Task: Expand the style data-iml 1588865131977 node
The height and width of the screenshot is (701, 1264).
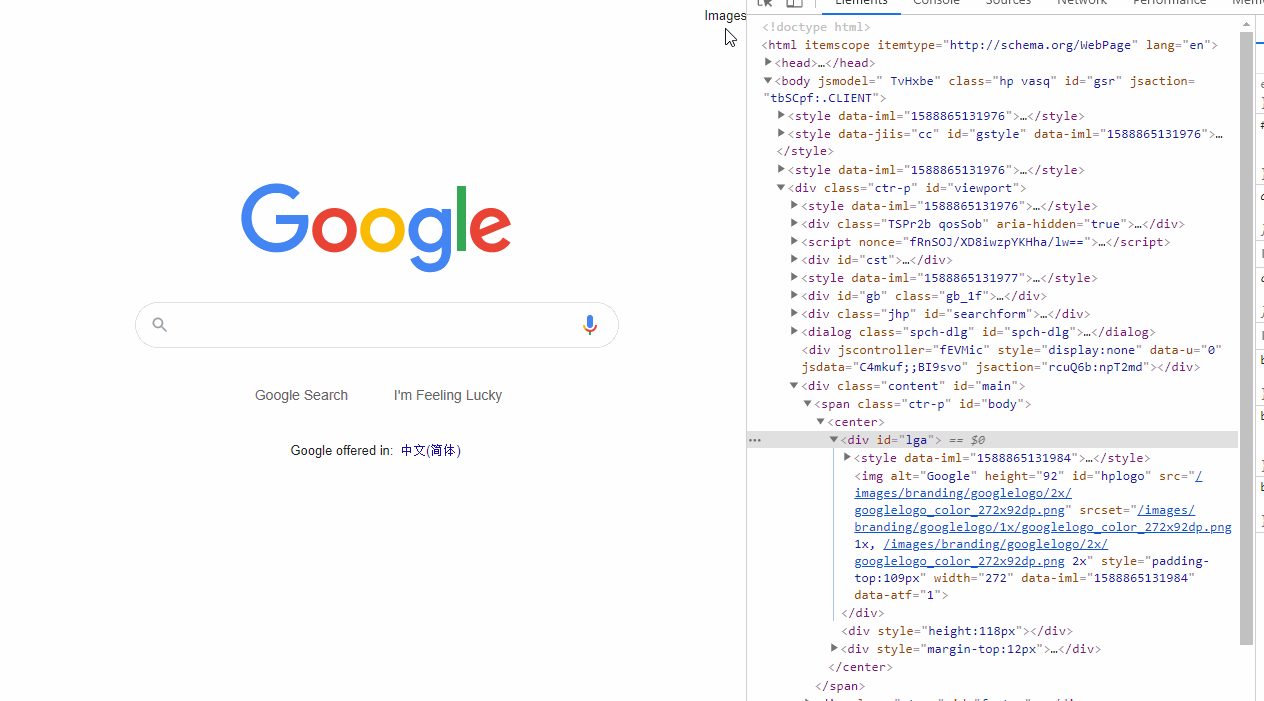Action: [794, 277]
